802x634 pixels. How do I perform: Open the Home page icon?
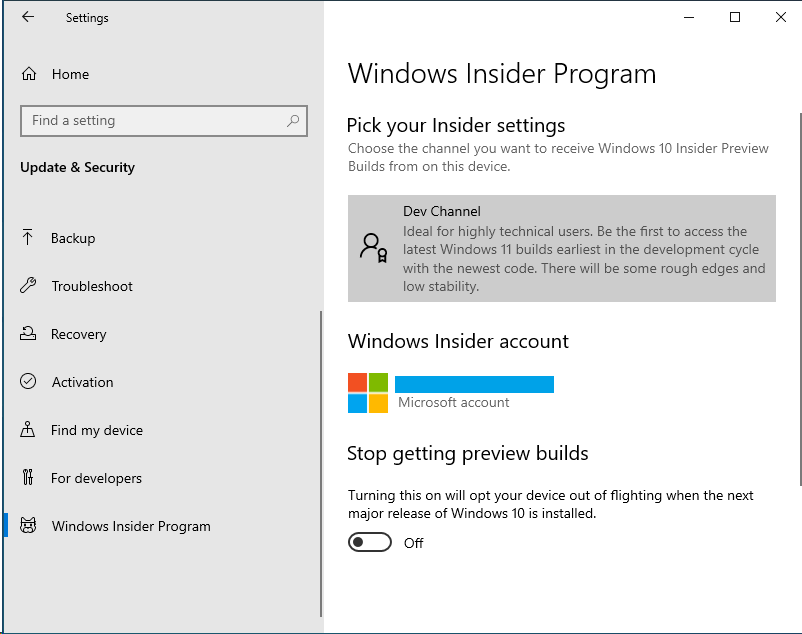[29, 74]
